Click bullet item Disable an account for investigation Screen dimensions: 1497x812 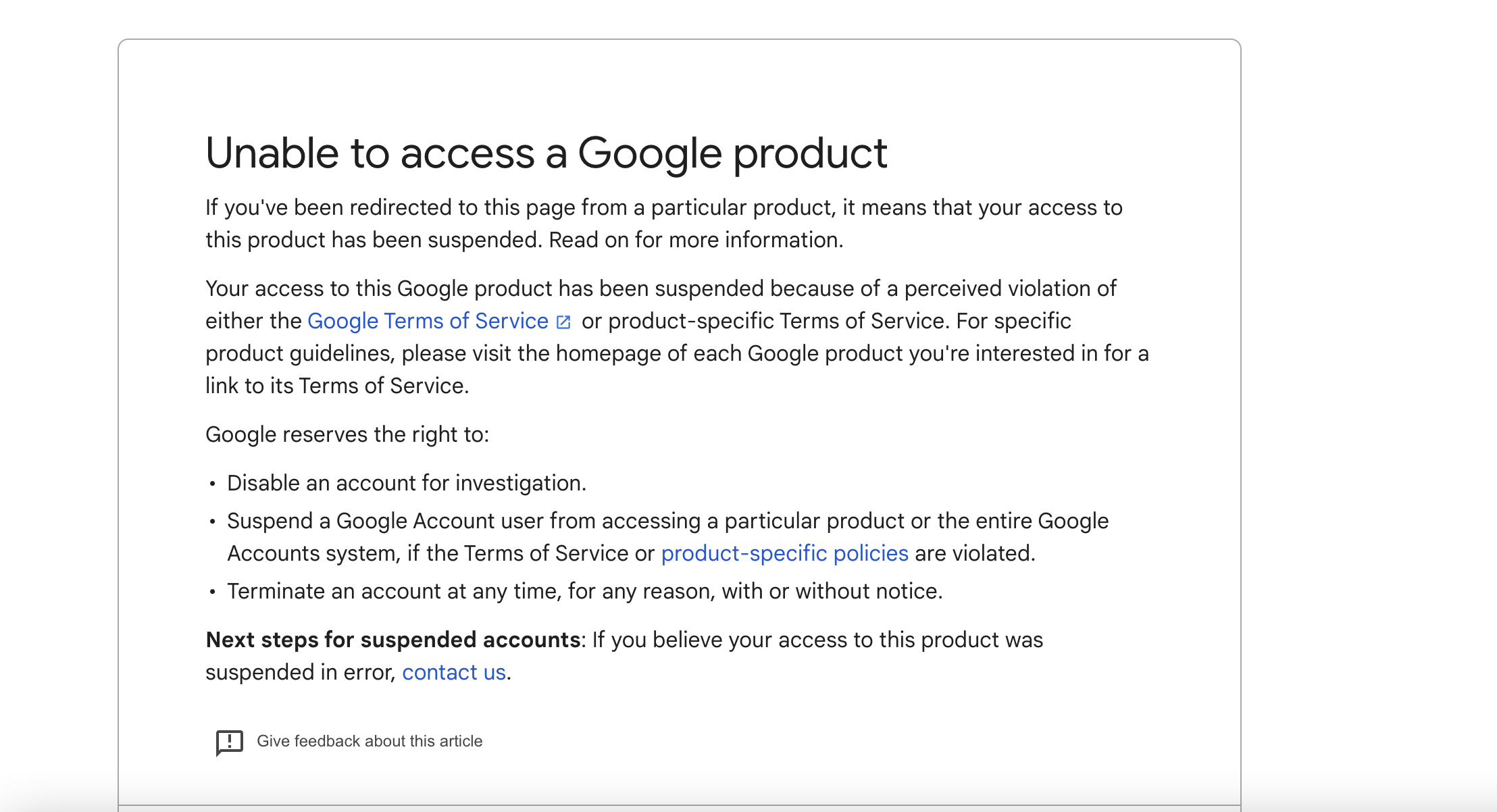(x=406, y=483)
